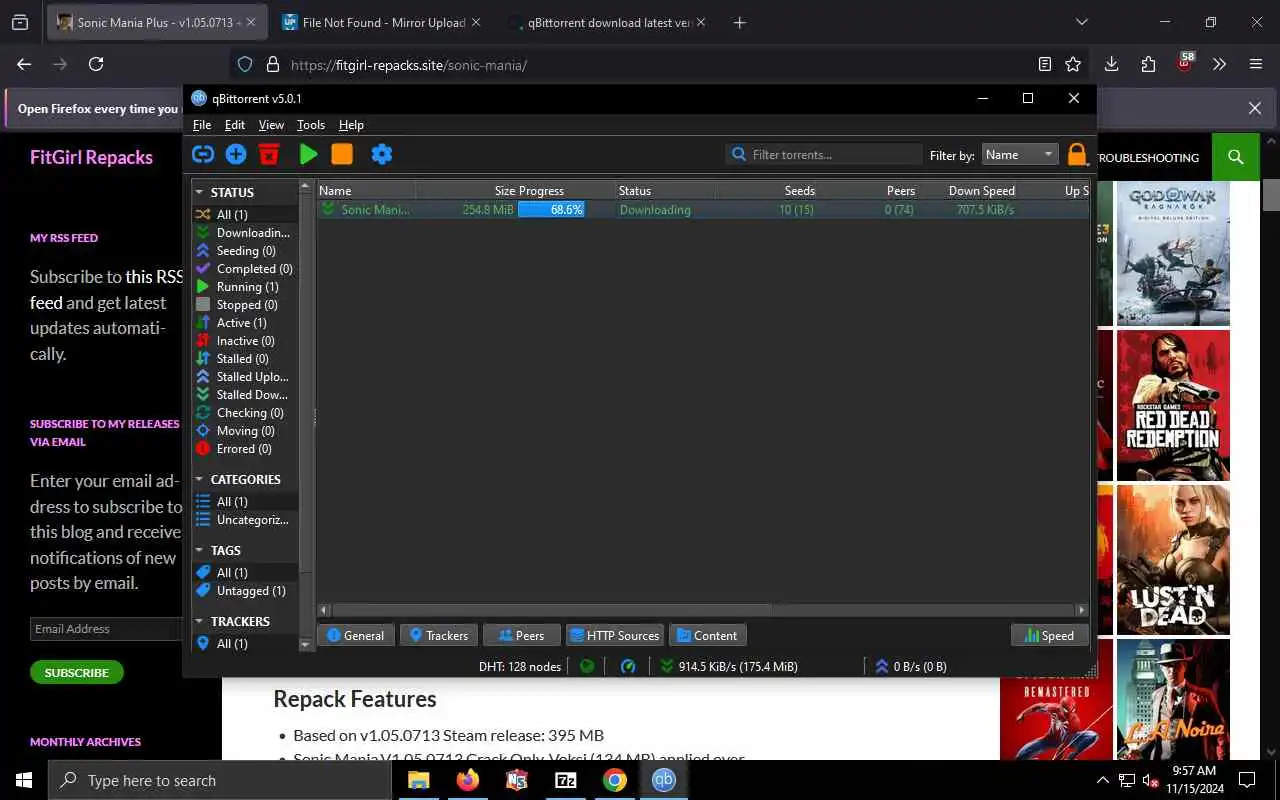Screen dimensions: 1280x800
Task: Open Firefox list all tabs dropdown
Action: pyautogui.click(x=1081, y=22)
